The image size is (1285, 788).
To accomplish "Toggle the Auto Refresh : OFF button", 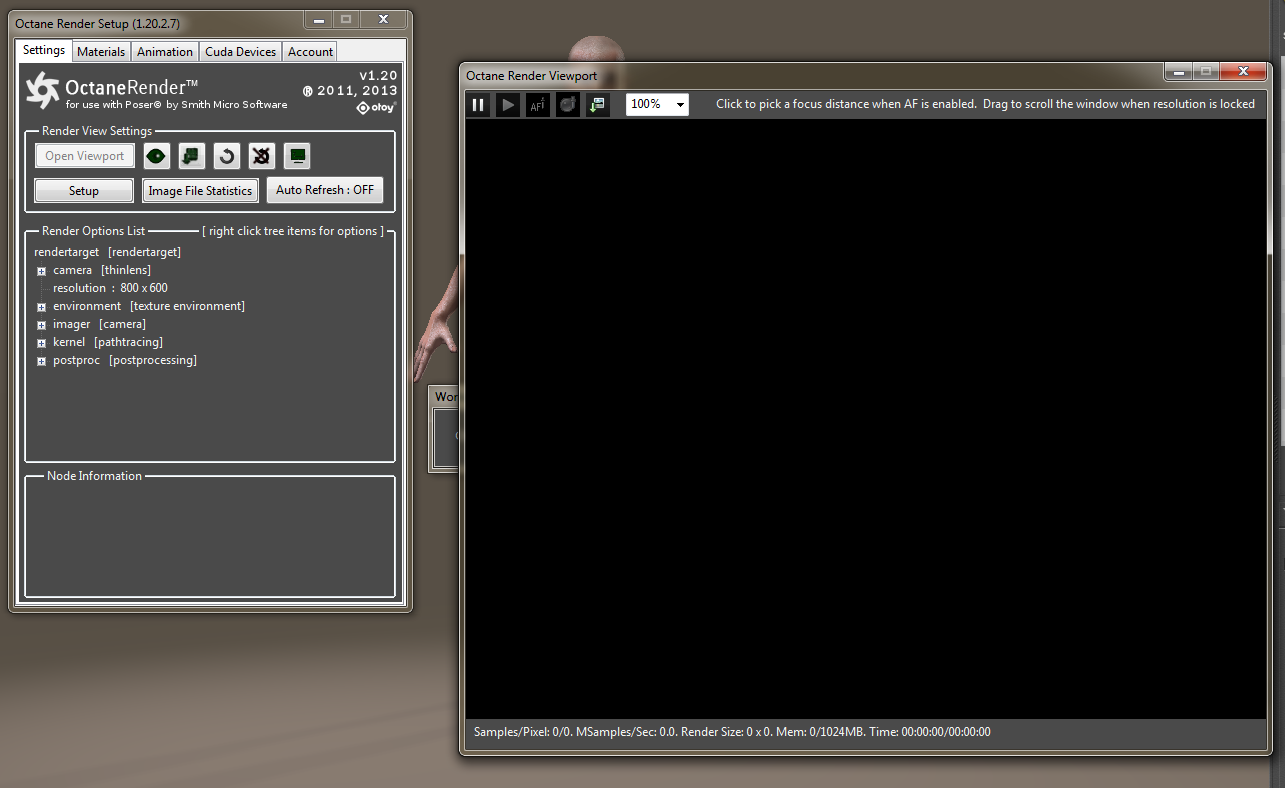I will 325,190.
